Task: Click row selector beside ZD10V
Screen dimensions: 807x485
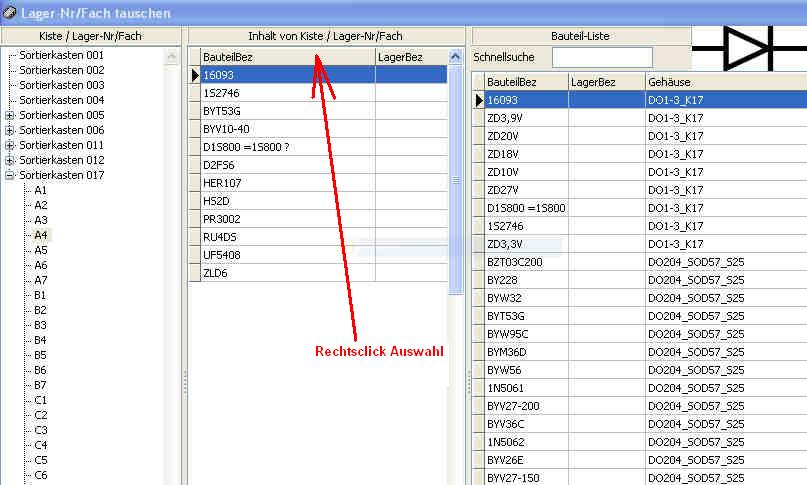Action: pos(479,172)
